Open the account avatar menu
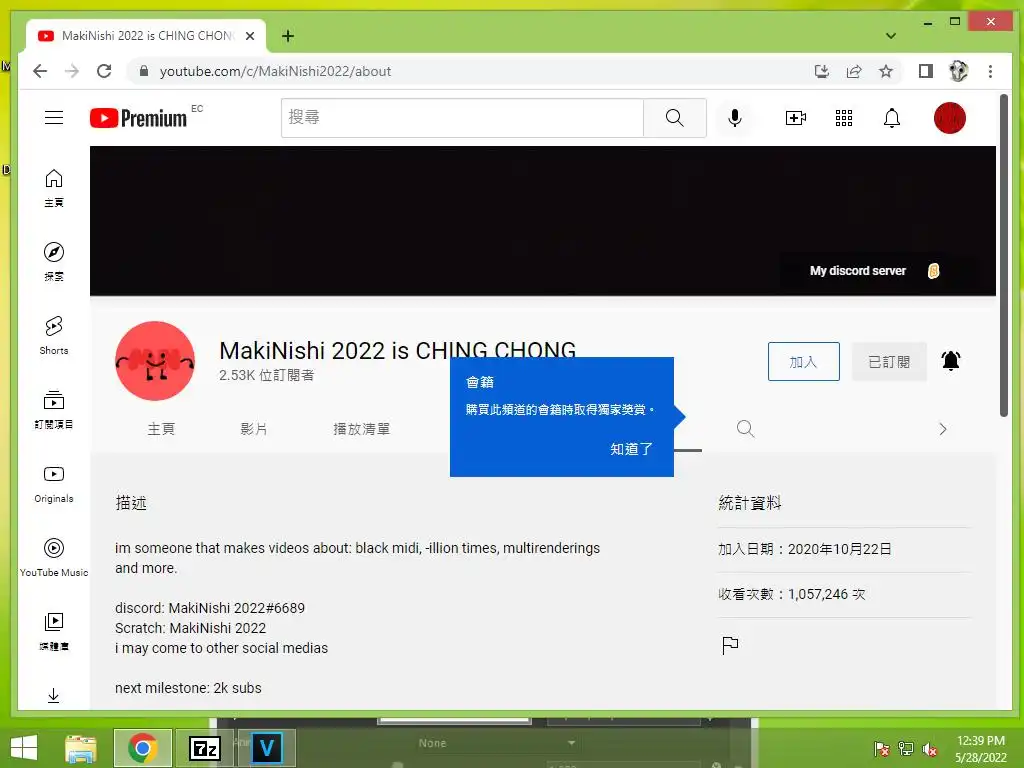Viewport: 1024px width, 768px height. click(x=950, y=118)
